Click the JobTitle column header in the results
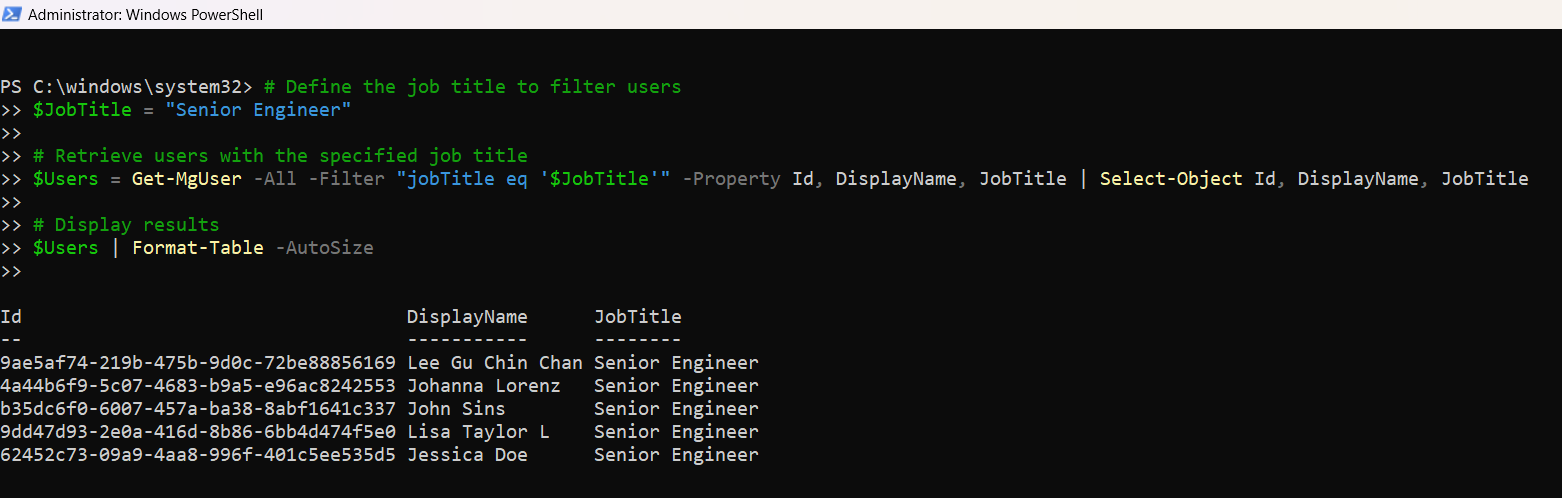 (637, 317)
